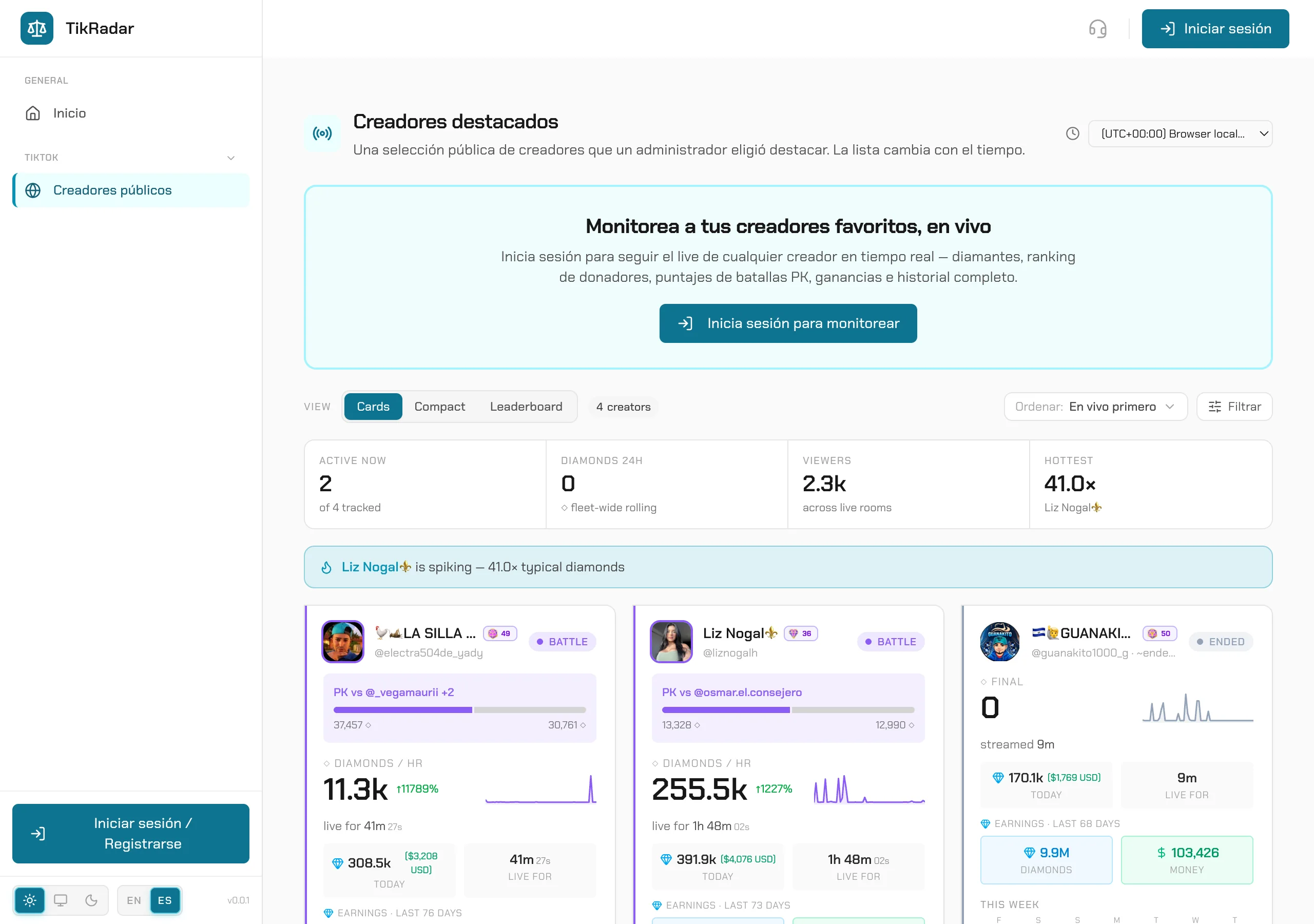Image resolution: width=1314 pixels, height=924 pixels.
Task: Click the diamond icon beside Earnings Last 73 Days
Action: click(x=657, y=905)
